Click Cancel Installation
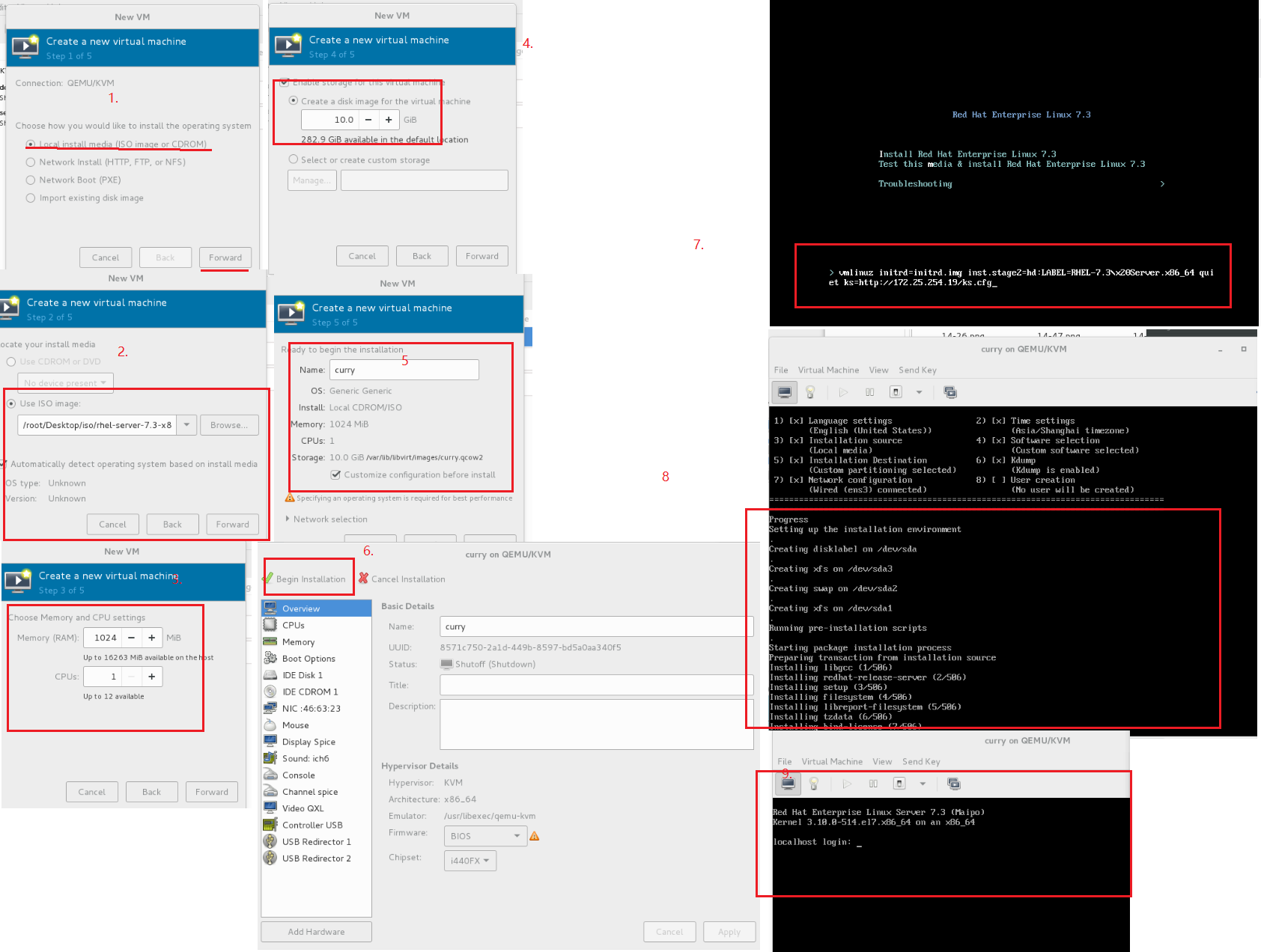The image size is (1261, 952). coord(402,579)
